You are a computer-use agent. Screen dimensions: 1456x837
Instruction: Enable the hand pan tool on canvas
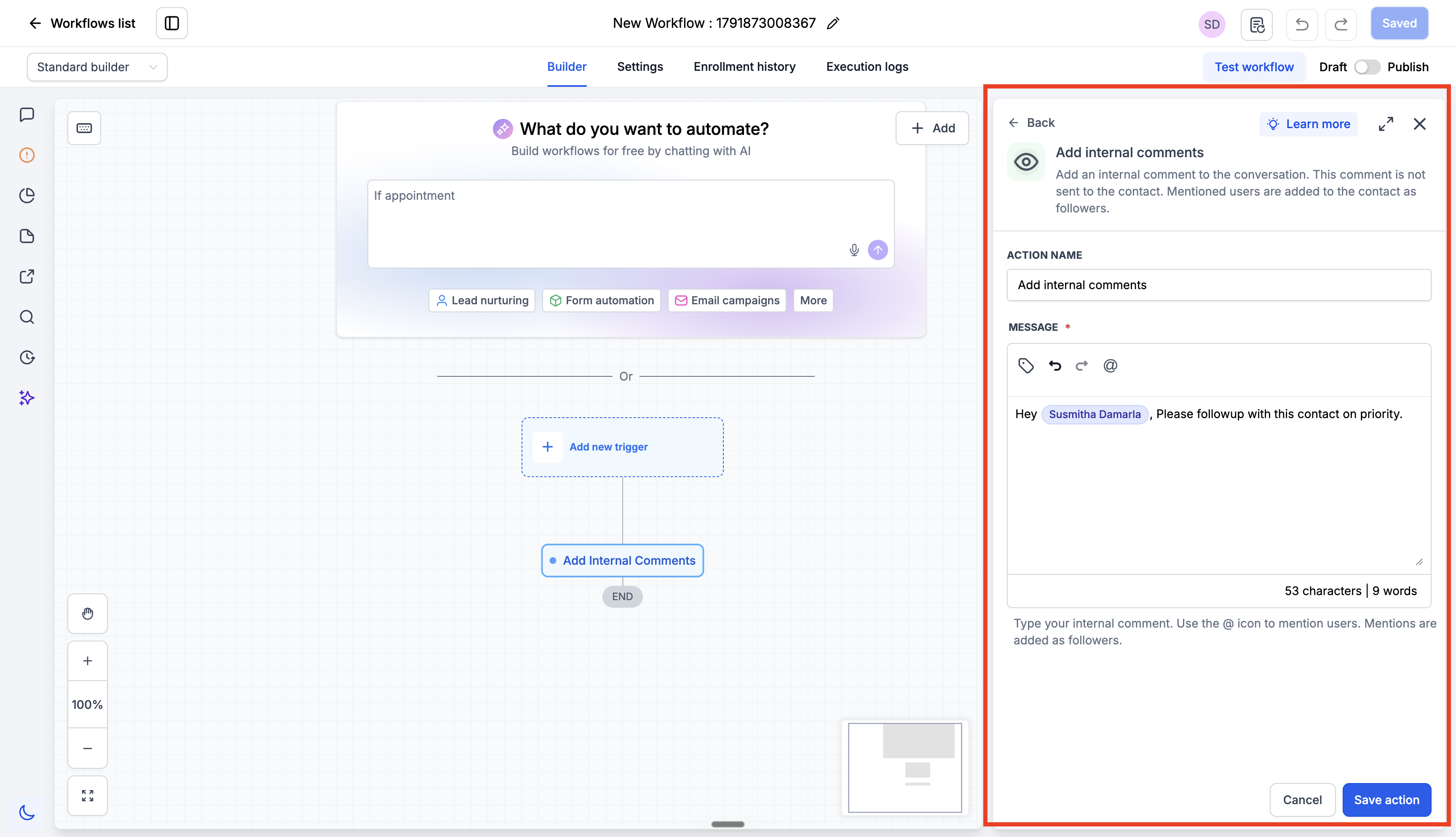tap(87, 614)
